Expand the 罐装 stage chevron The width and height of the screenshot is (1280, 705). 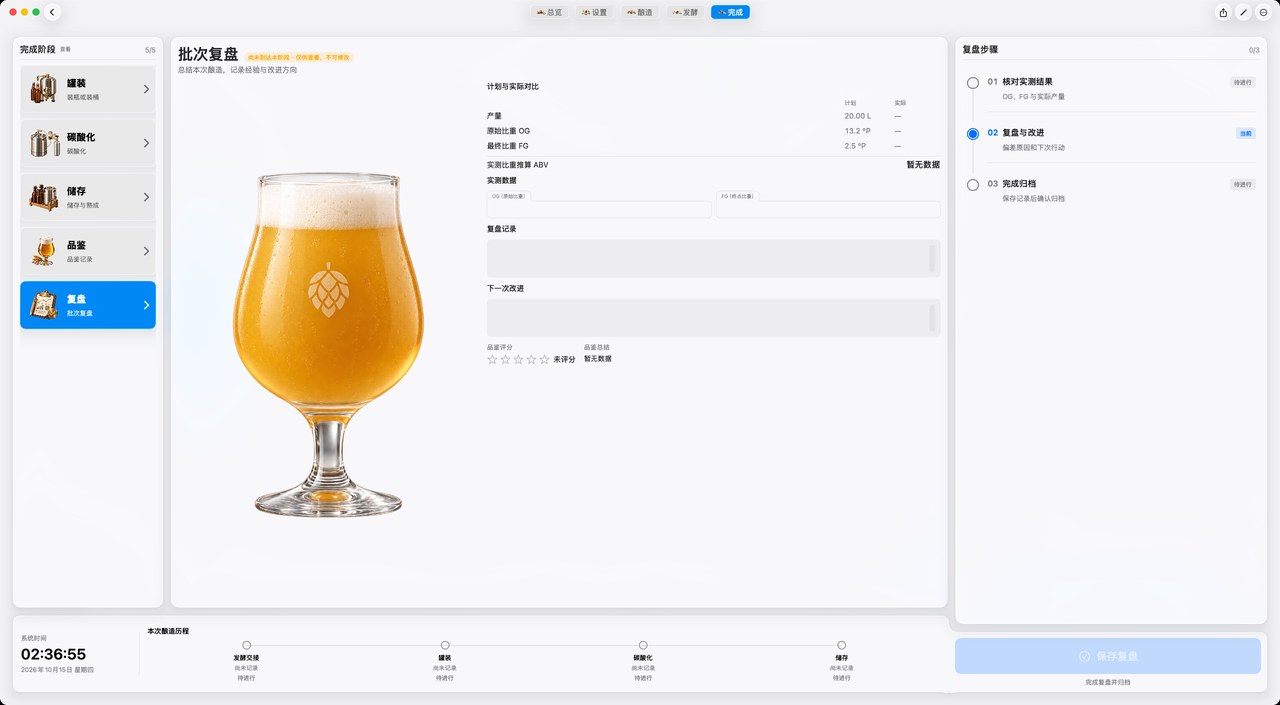click(146, 90)
